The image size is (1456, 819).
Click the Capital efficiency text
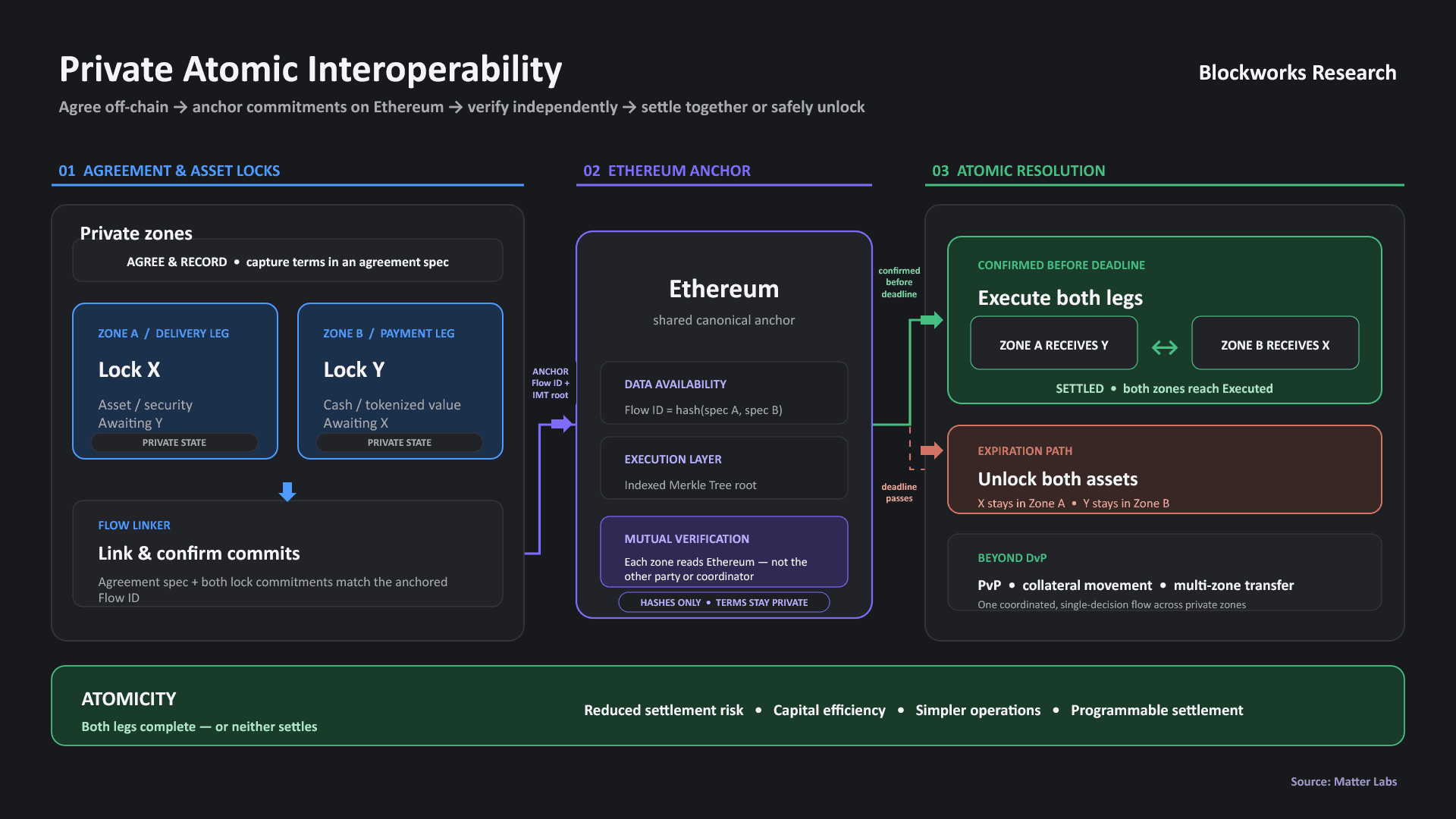click(829, 711)
